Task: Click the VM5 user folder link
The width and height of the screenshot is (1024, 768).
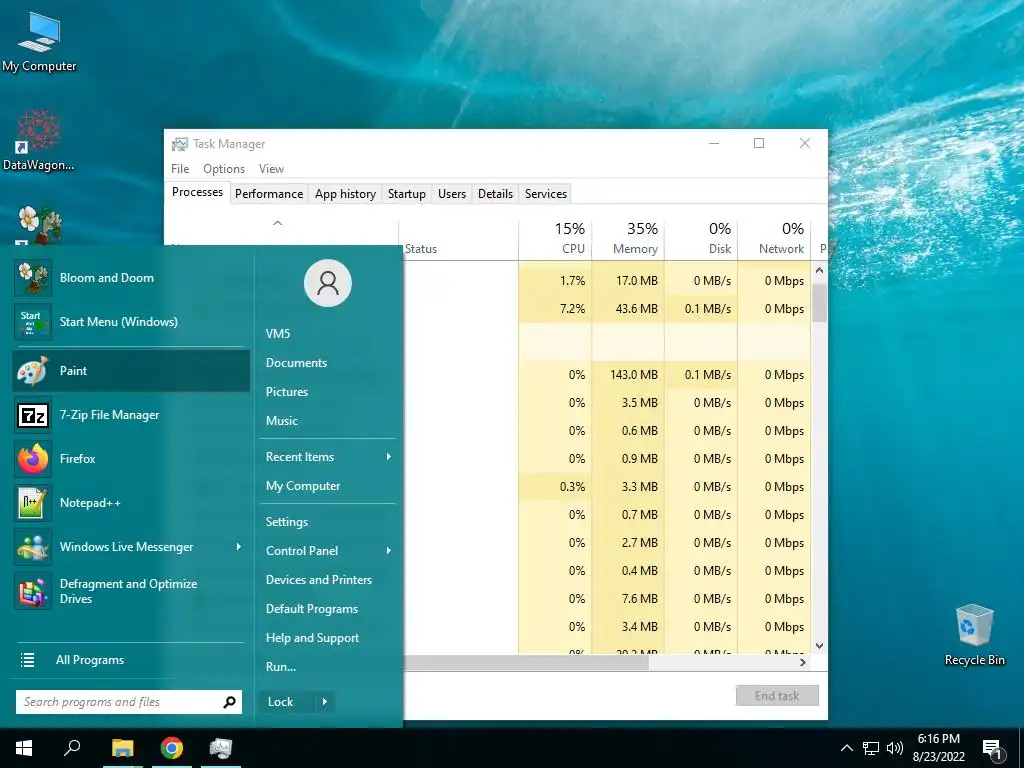Action: coord(278,334)
